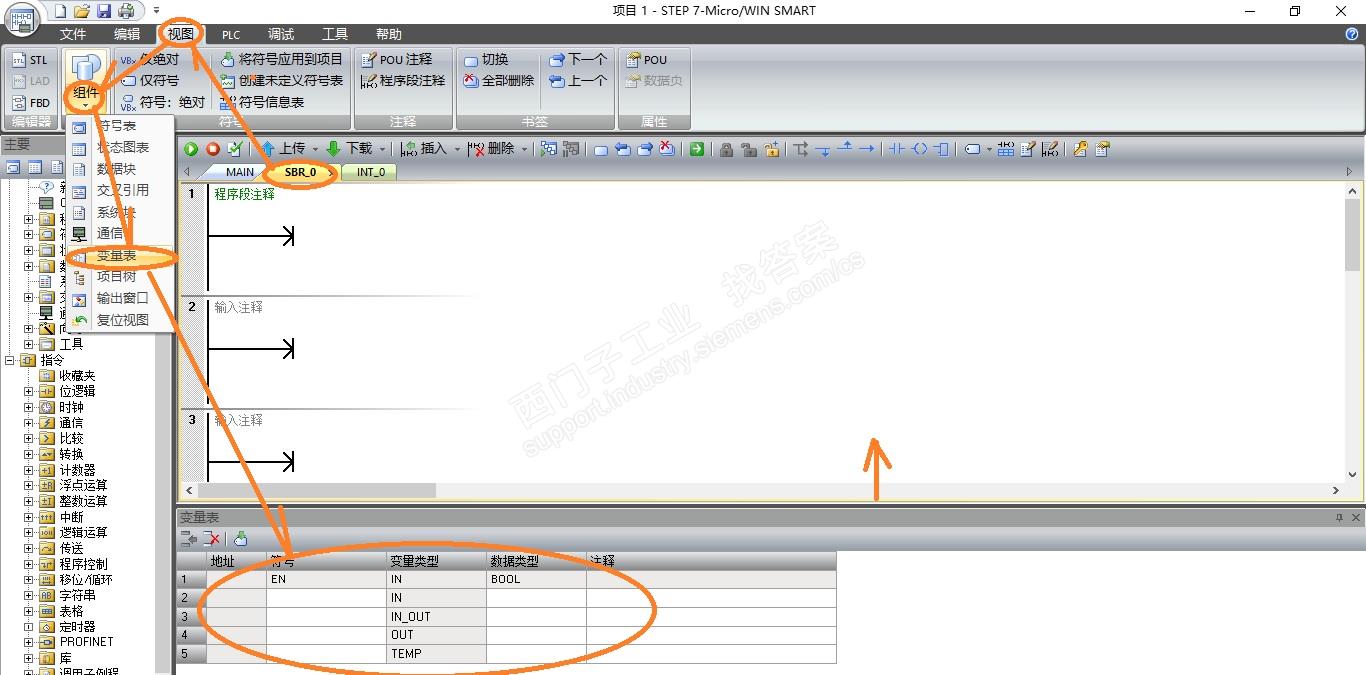1366x675 pixels.
Task: Insert a coil using the coil icon
Action: (919, 149)
